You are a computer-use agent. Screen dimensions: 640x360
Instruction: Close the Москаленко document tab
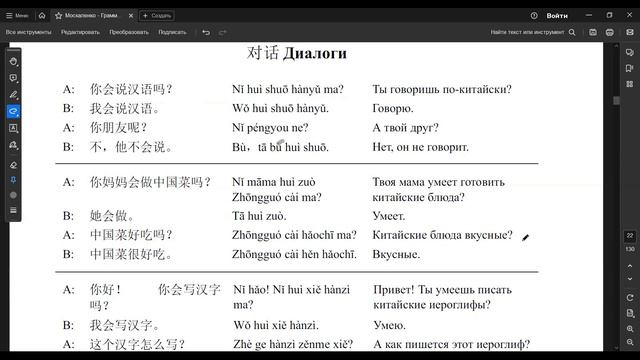tap(131, 16)
